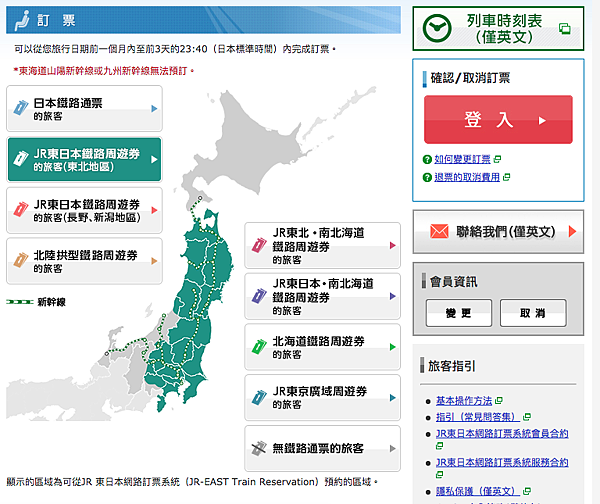Click the blue ticket icon for 日本鐵路通票
This screenshot has width=600, height=504.
pyautogui.click(x=21, y=108)
